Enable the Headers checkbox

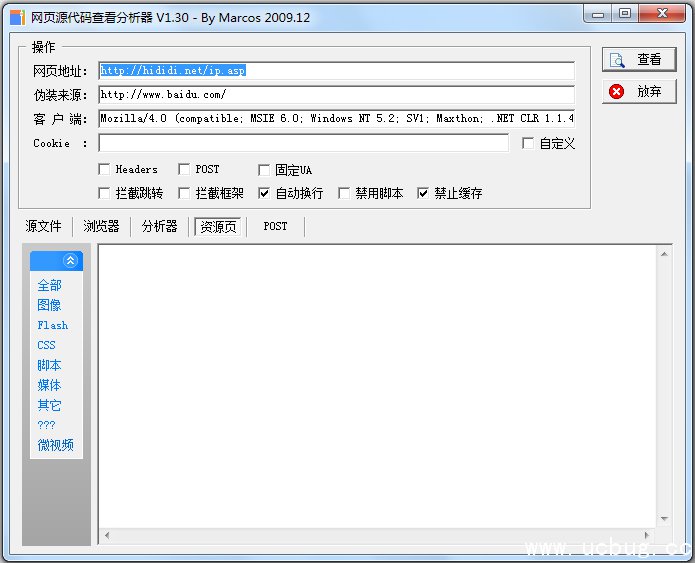(104, 170)
